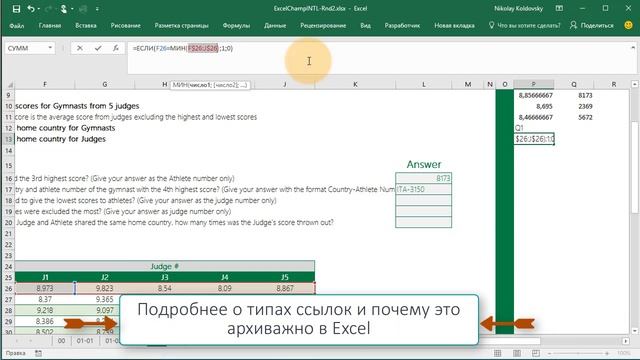Click the empty answer cell in row 19

click(x=424, y=211)
